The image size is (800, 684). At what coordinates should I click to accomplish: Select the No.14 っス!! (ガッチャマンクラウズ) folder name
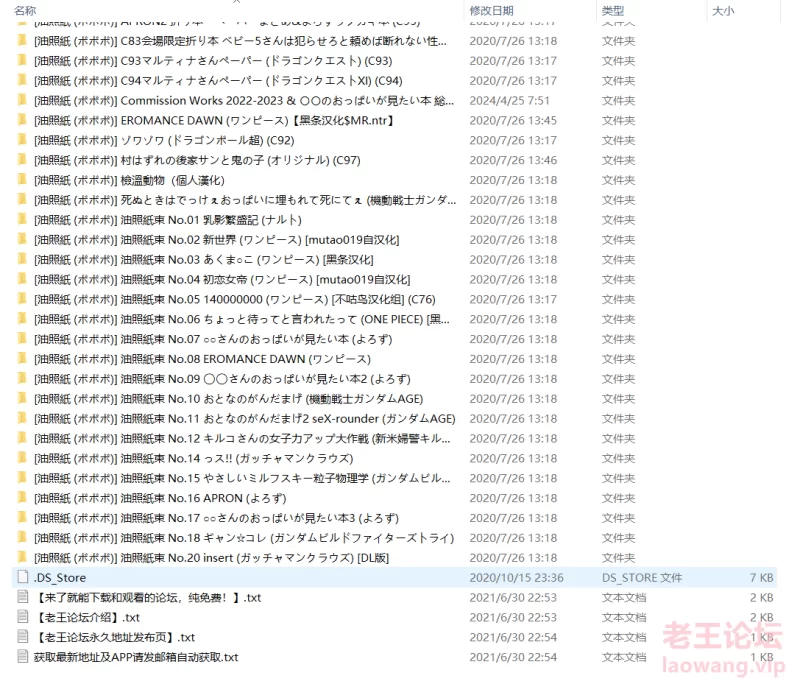click(x=193, y=459)
